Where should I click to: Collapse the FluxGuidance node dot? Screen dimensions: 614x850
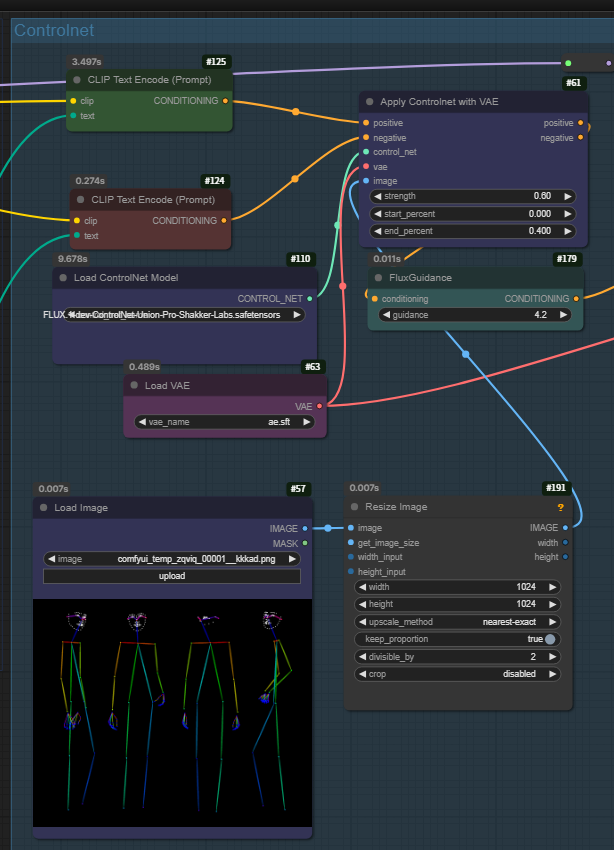(x=378, y=278)
